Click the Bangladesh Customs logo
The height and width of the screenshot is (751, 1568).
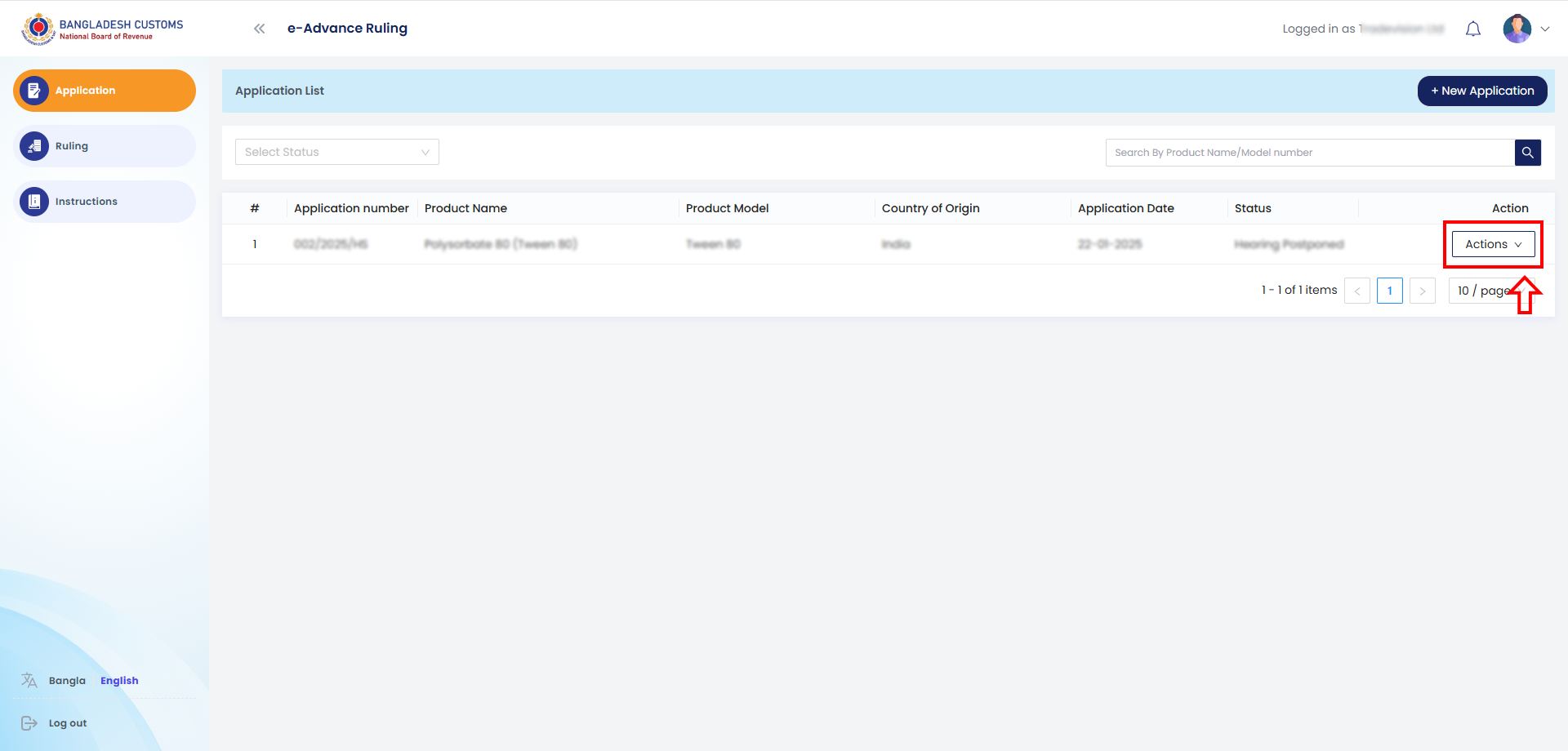[102, 29]
